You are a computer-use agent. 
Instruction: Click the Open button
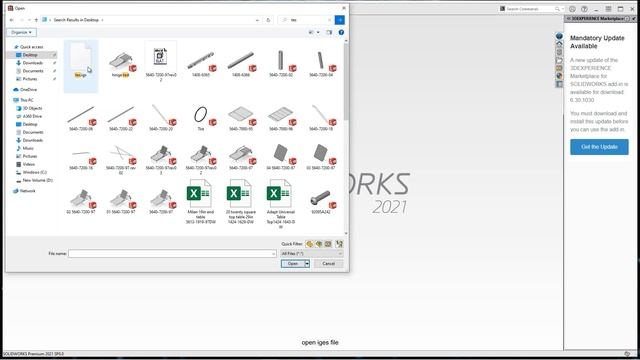pos(293,264)
